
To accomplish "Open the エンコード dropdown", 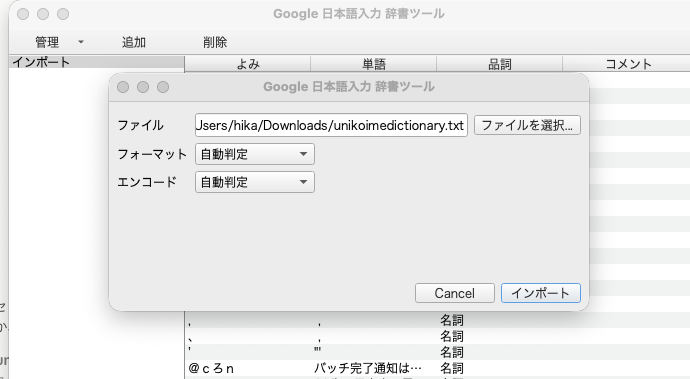I will (x=255, y=182).
